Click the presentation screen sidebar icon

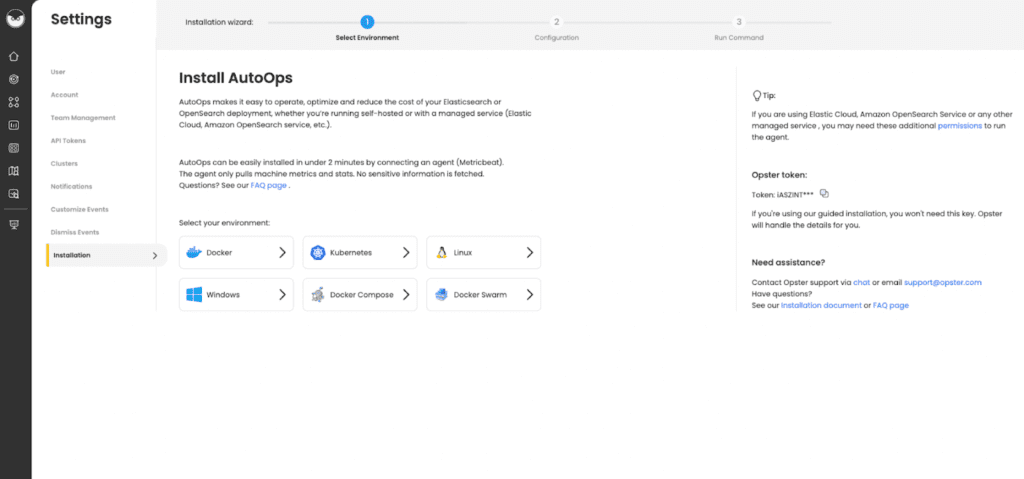point(14,225)
